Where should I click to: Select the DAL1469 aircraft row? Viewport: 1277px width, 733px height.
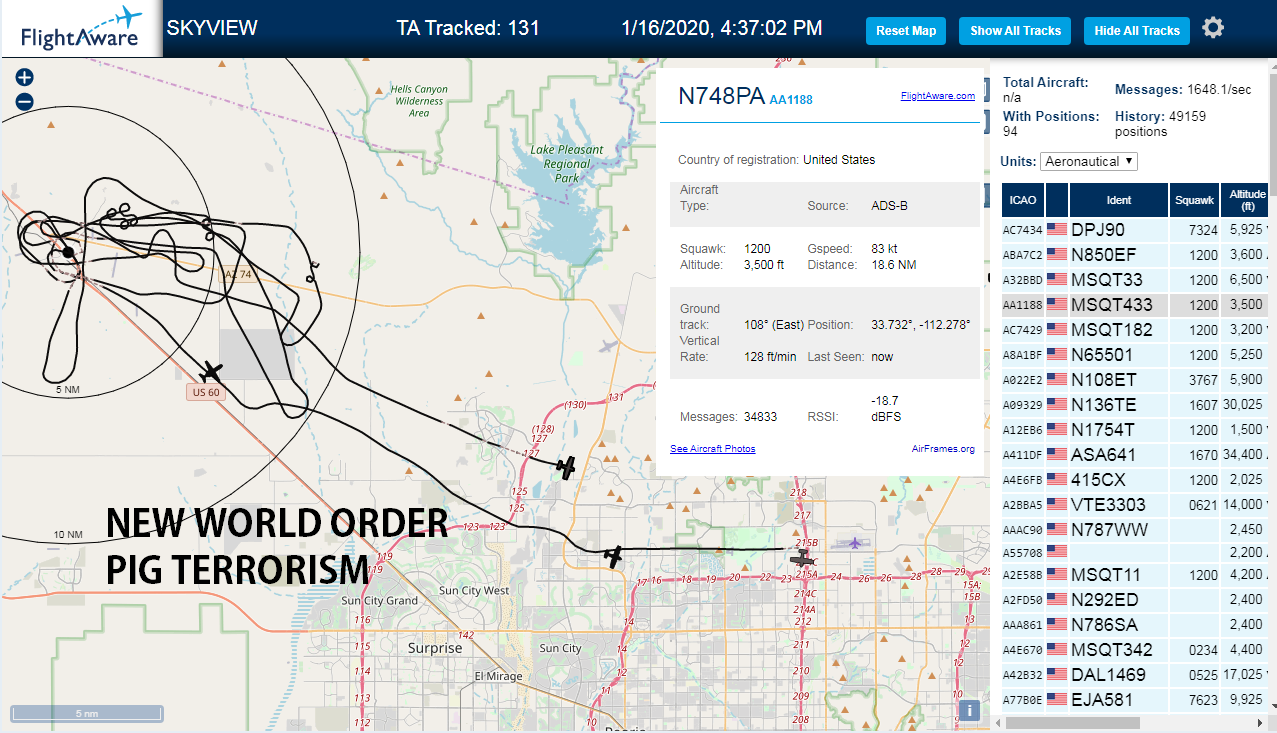pyautogui.click(x=1137, y=675)
